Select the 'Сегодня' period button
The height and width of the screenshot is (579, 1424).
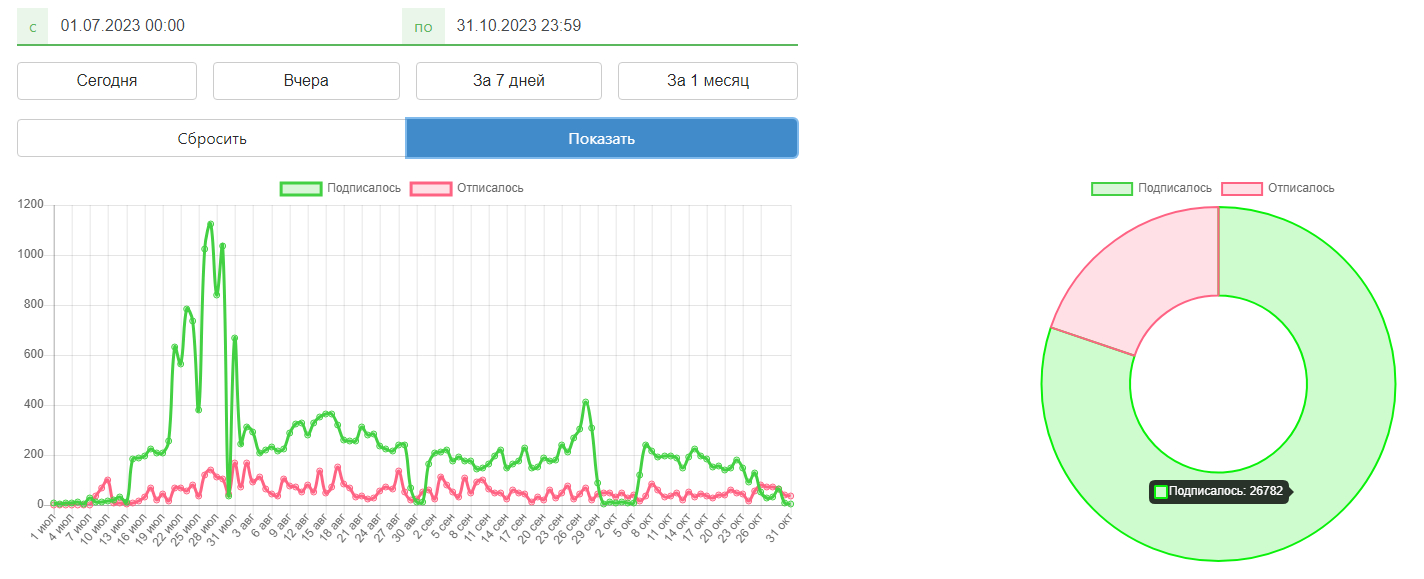tap(107, 81)
